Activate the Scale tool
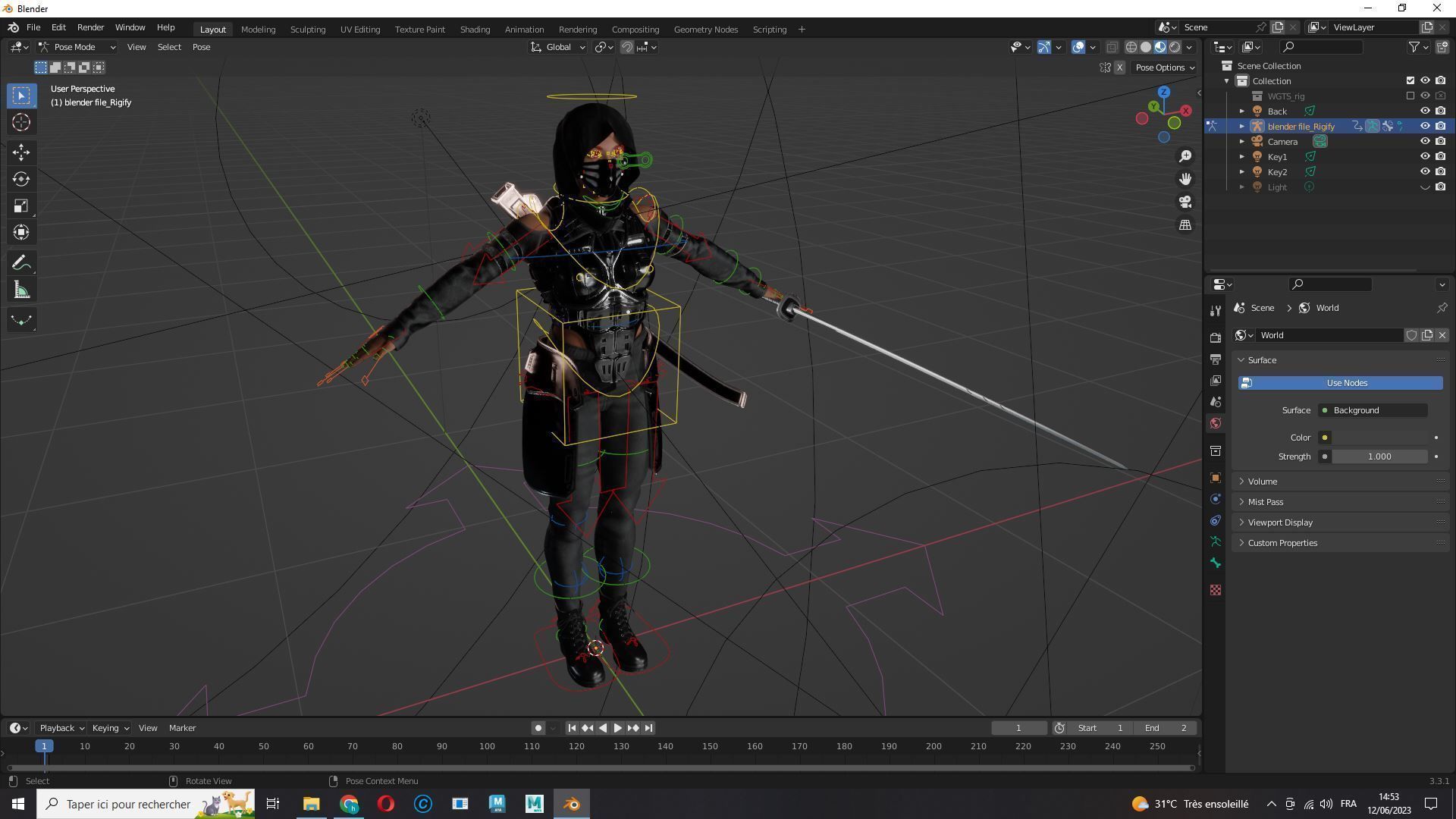Image resolution: width=1456 pixels, height=819 pixels. coord(21,206)
